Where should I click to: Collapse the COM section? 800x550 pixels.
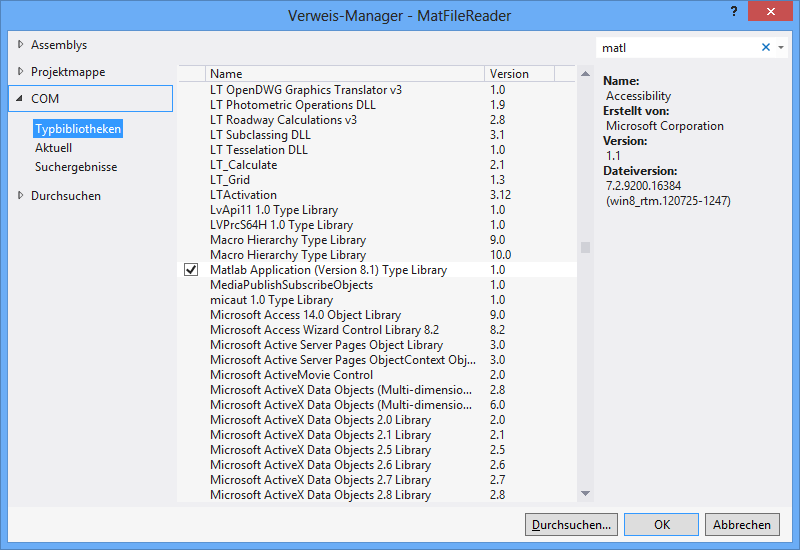(21, 99)
